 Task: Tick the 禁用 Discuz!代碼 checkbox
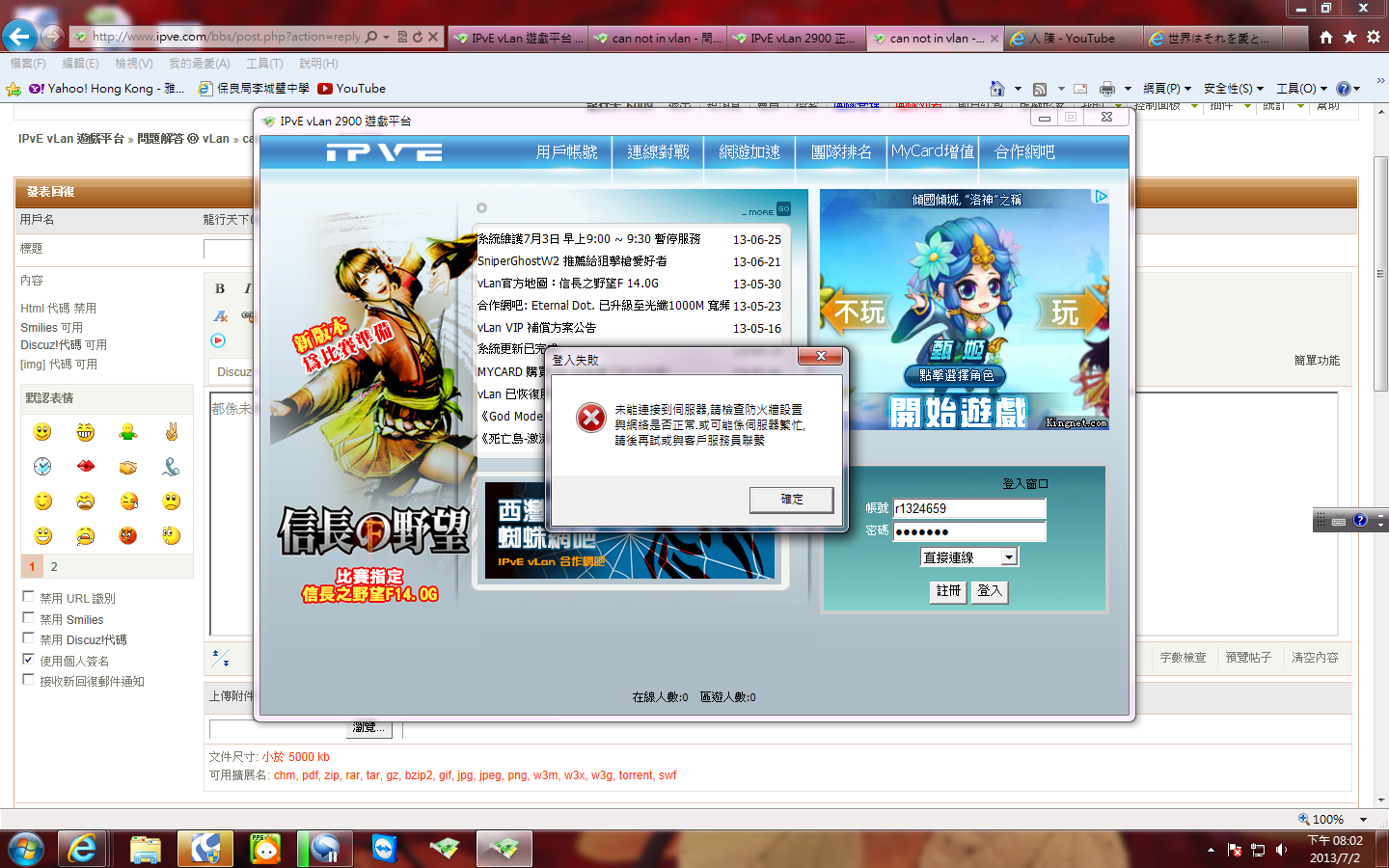[28, 638]
